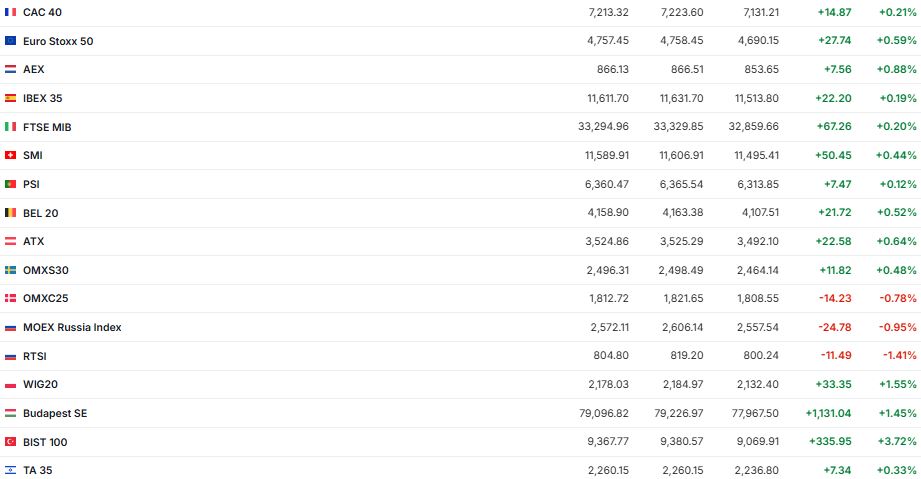Click the Belgium flag beside BEL 20

pos(10,213)
